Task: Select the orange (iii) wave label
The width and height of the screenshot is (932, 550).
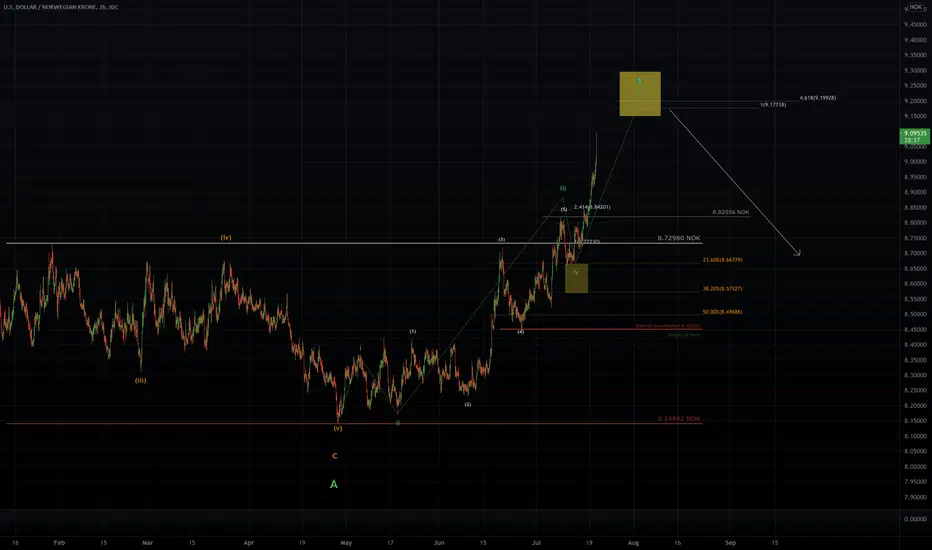Action: [x=140, y=380]
